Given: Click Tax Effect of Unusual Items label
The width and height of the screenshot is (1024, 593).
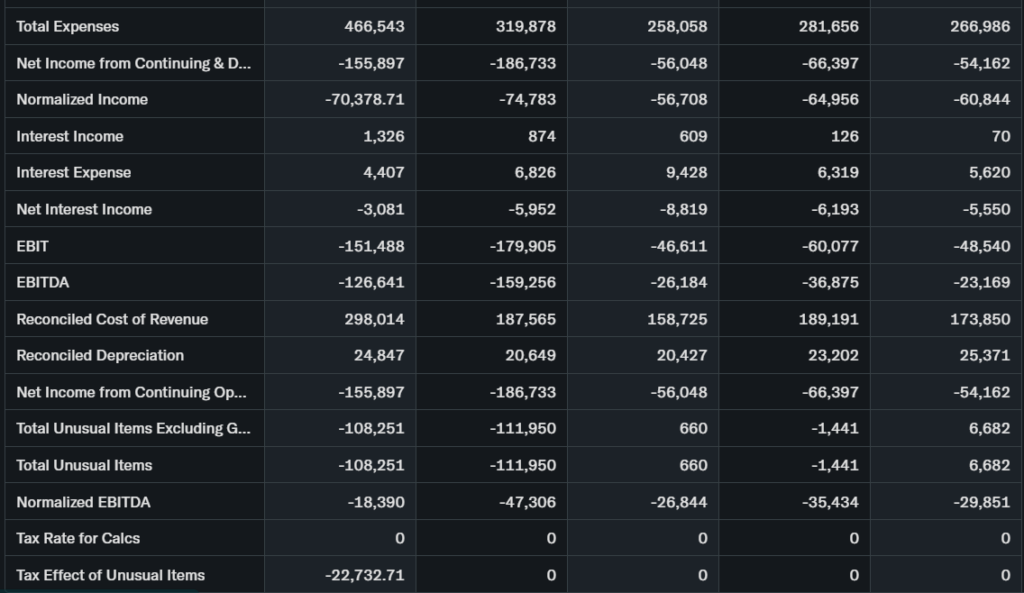Looking at the screenshot, I should (x=110, y=575).
